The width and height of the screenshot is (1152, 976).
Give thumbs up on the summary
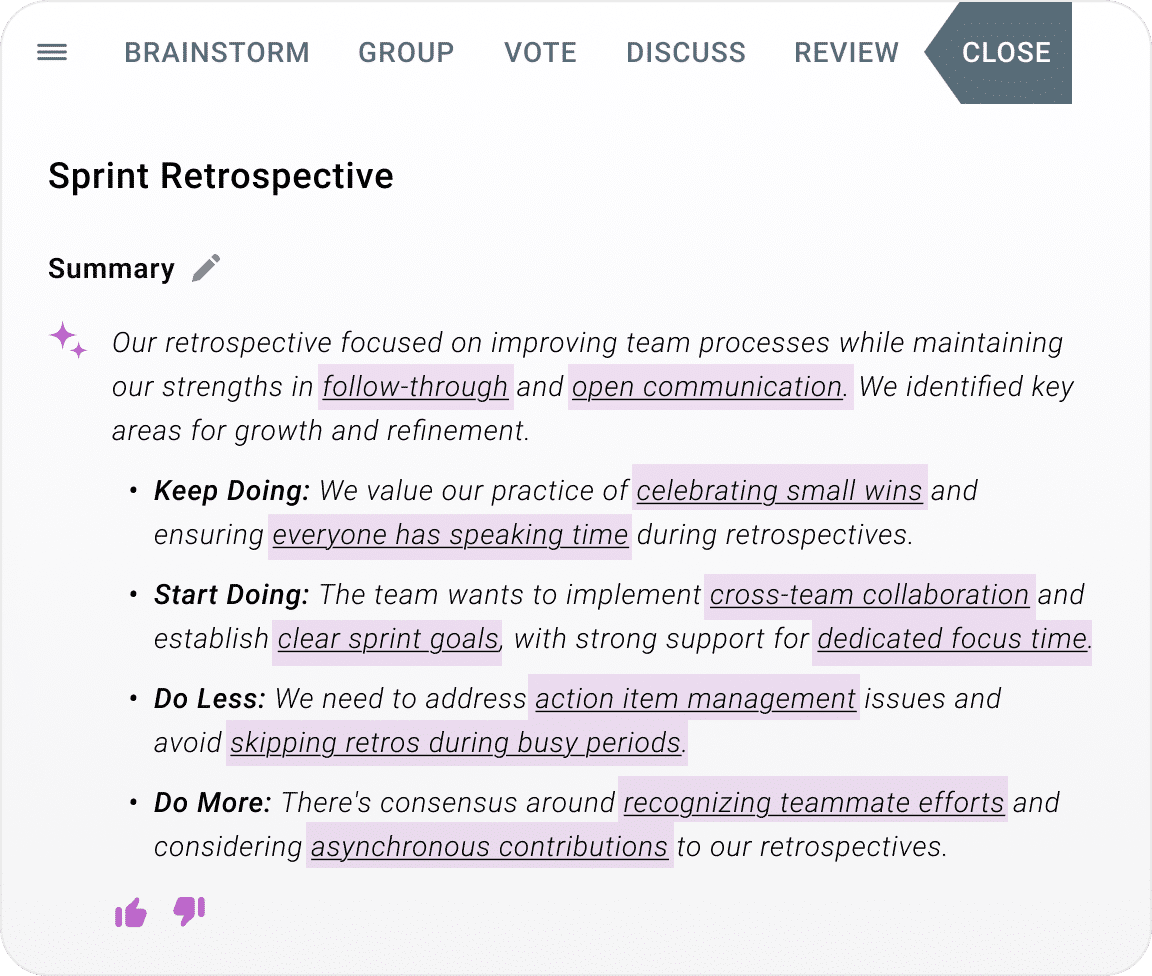point(131,912)
